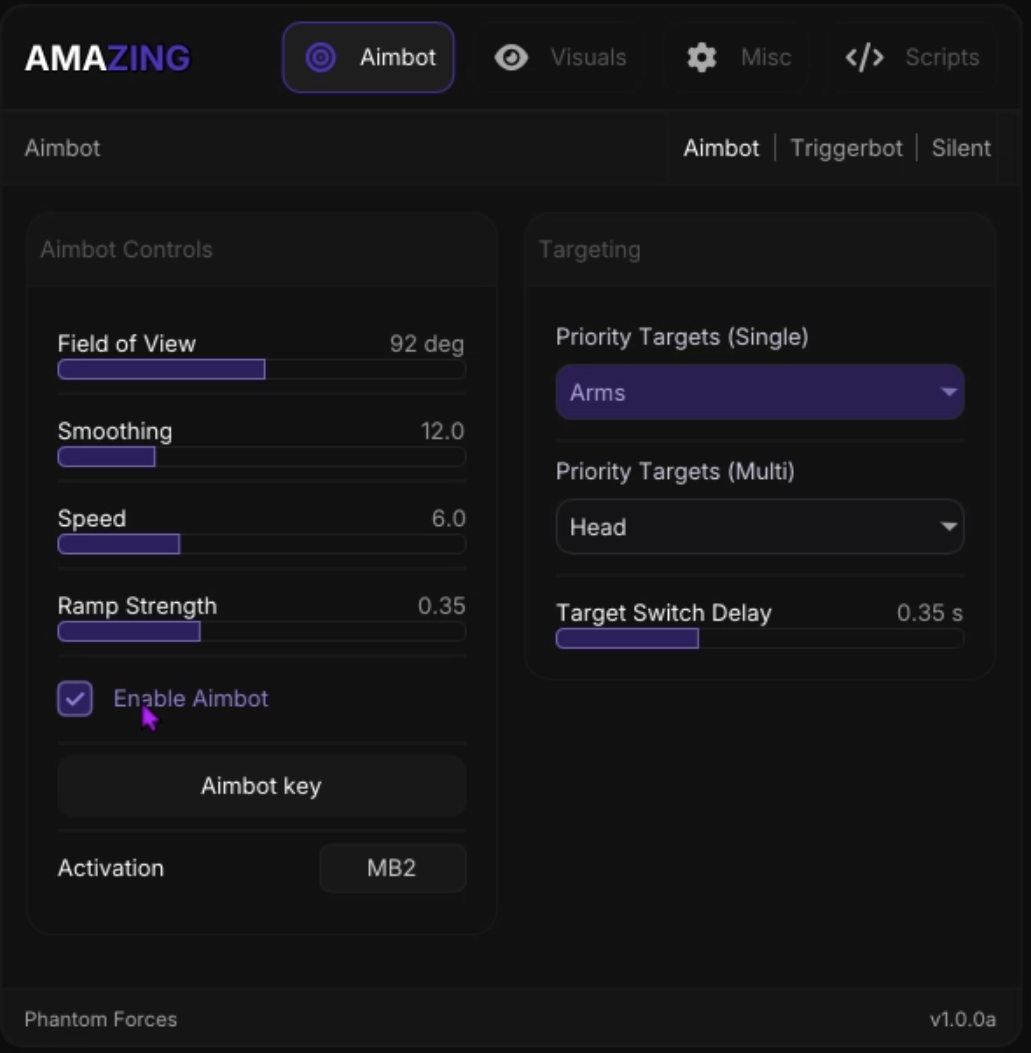The image size is (1031, 1053).
Task: Open the Priority Targets (Single) dropdown
Action: pyautogui.click(x=760, y=392)
